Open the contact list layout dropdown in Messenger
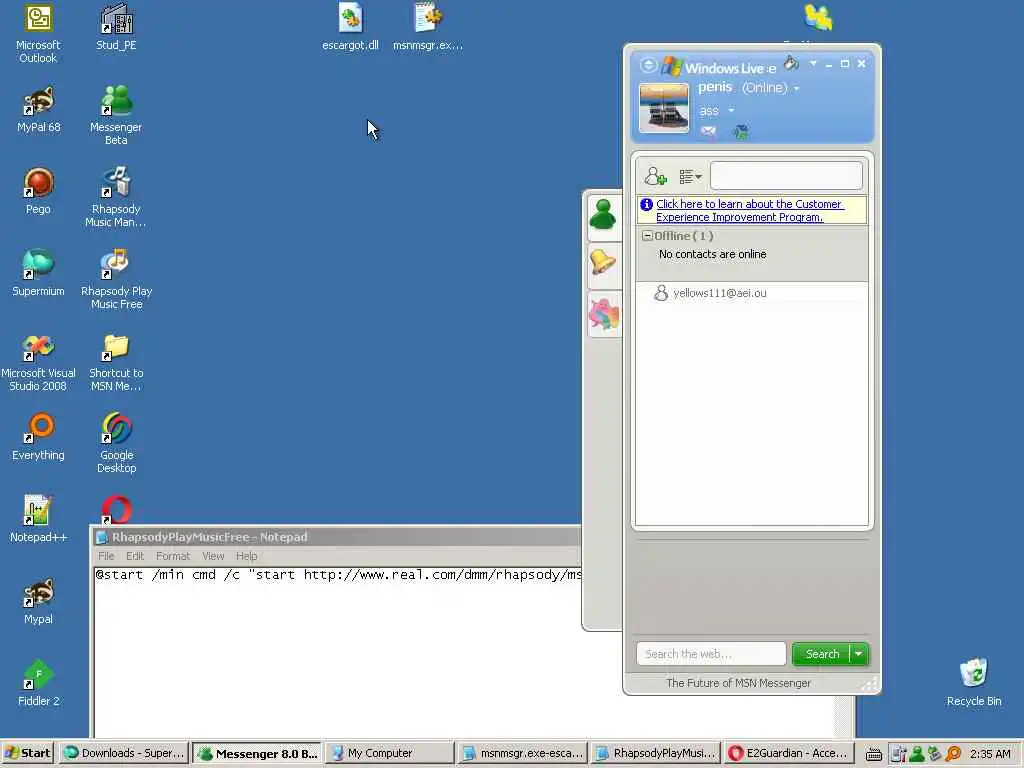Image resolution: width=1024 pixels, height=768 pixels. click(690, 176)
